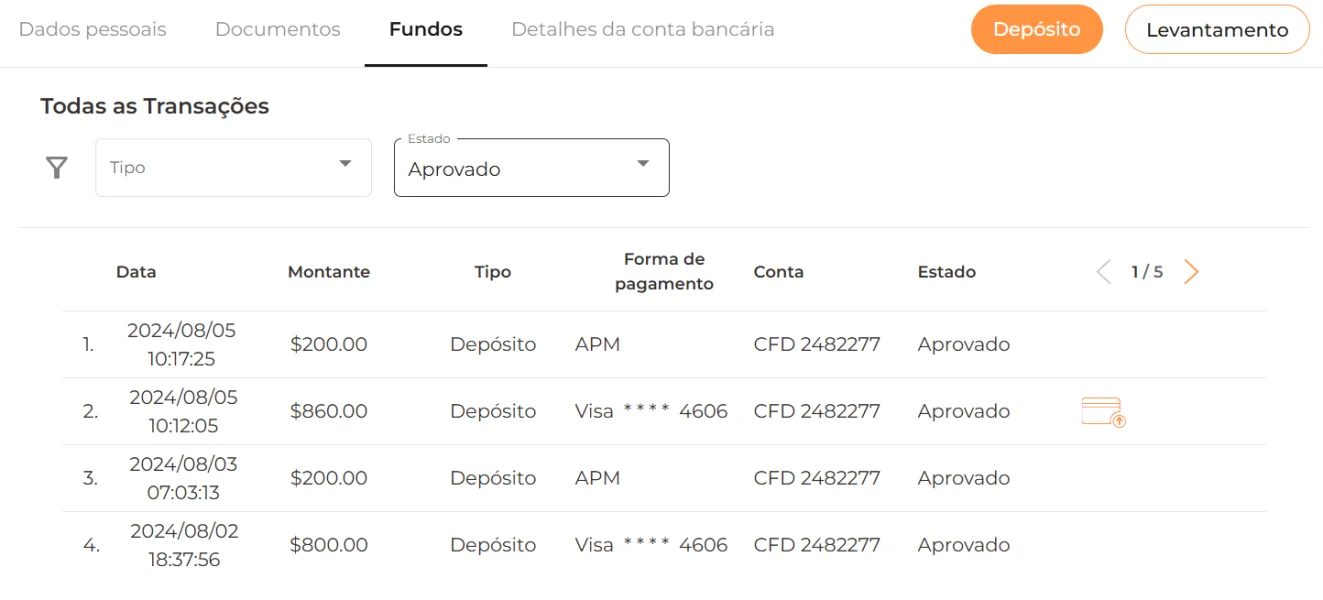Click the card icon on the $860.00 row
The image size is (1323, 600).
point(1103,412)
